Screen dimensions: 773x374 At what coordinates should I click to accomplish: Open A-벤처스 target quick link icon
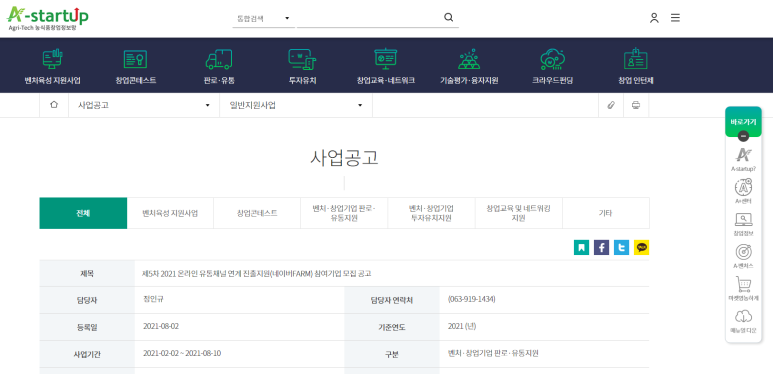tap(743, 252)
